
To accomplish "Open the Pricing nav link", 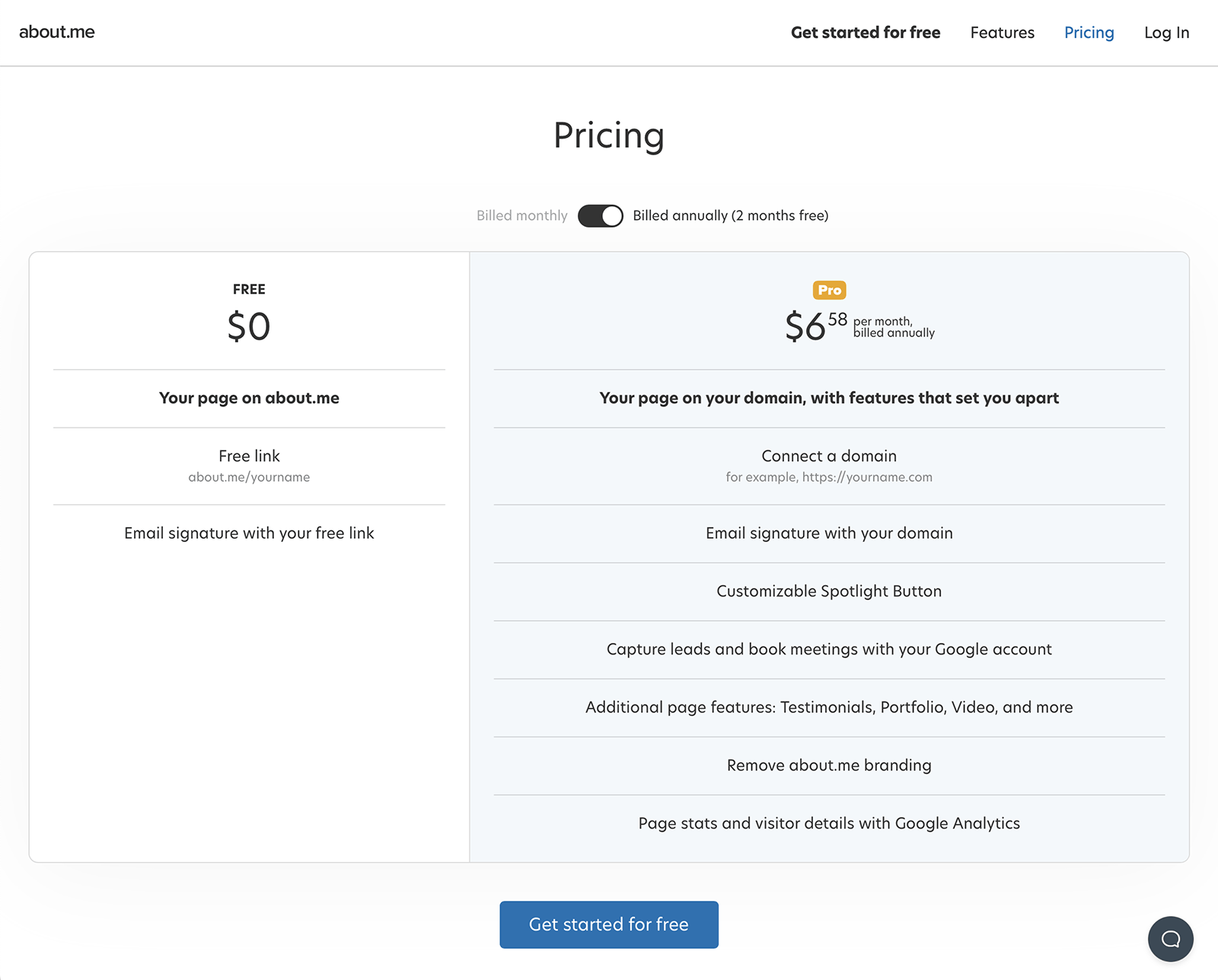I will click(x=1089, y=33).
